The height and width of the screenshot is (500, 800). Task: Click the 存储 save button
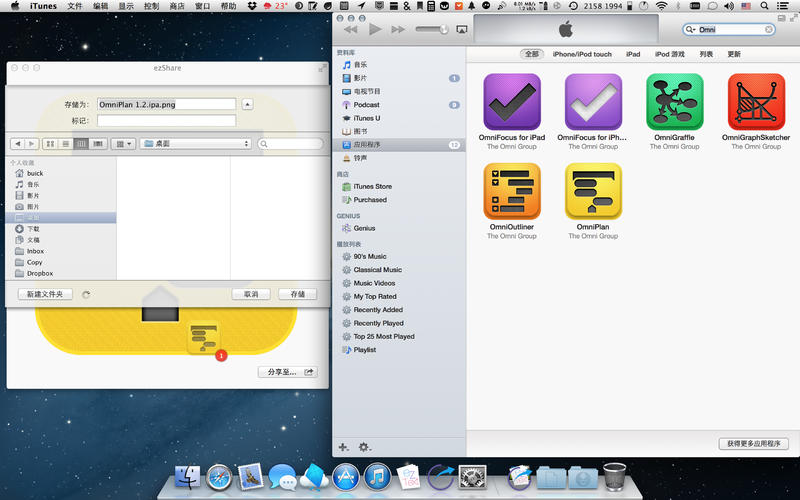297,294
